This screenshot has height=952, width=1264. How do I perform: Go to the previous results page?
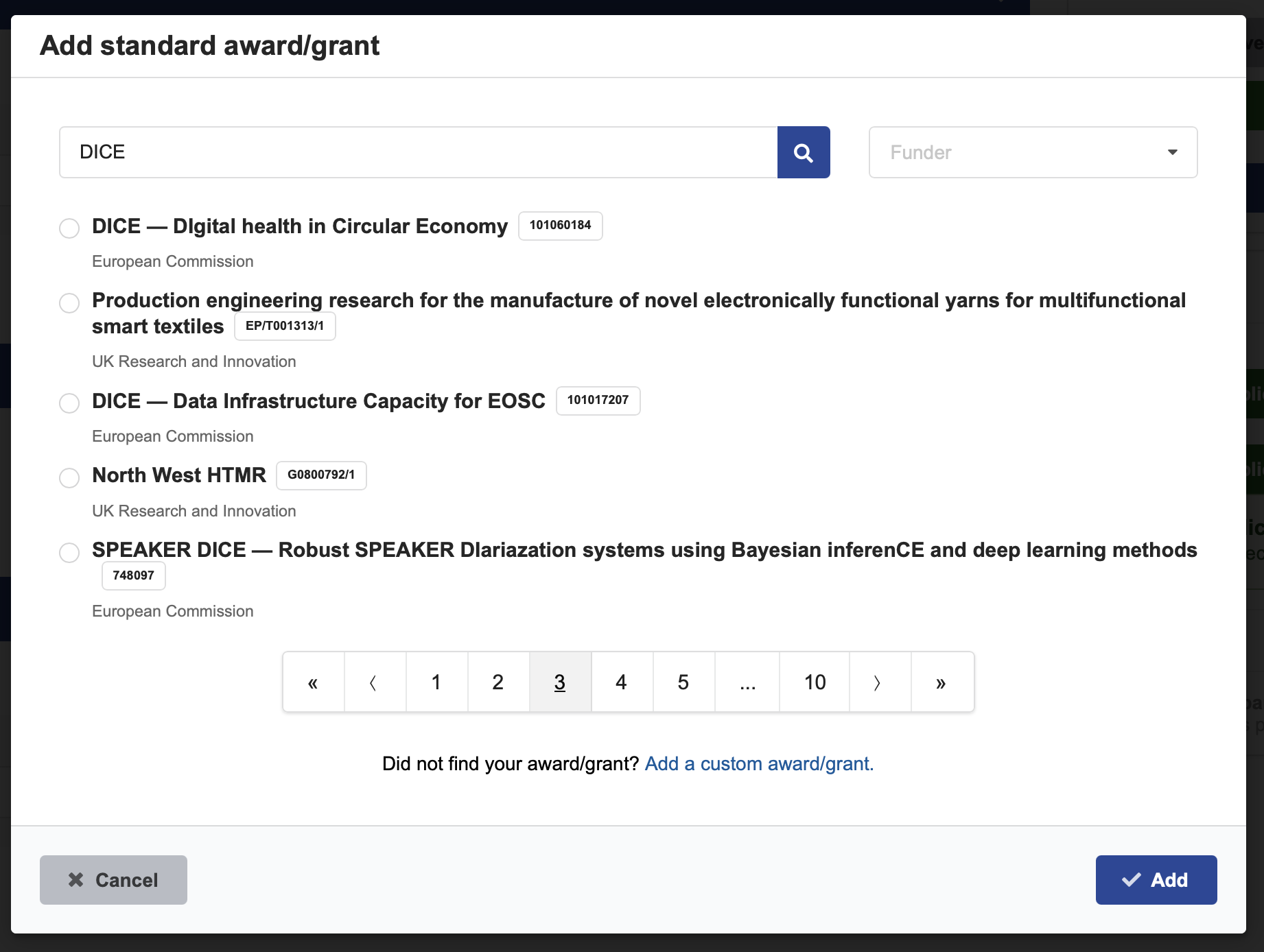pos(374,682)
